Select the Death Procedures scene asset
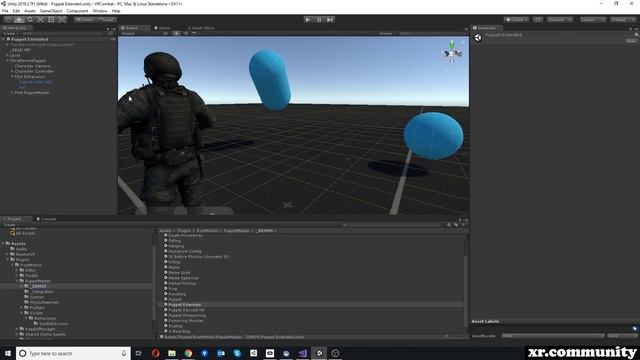 [185, 236]
